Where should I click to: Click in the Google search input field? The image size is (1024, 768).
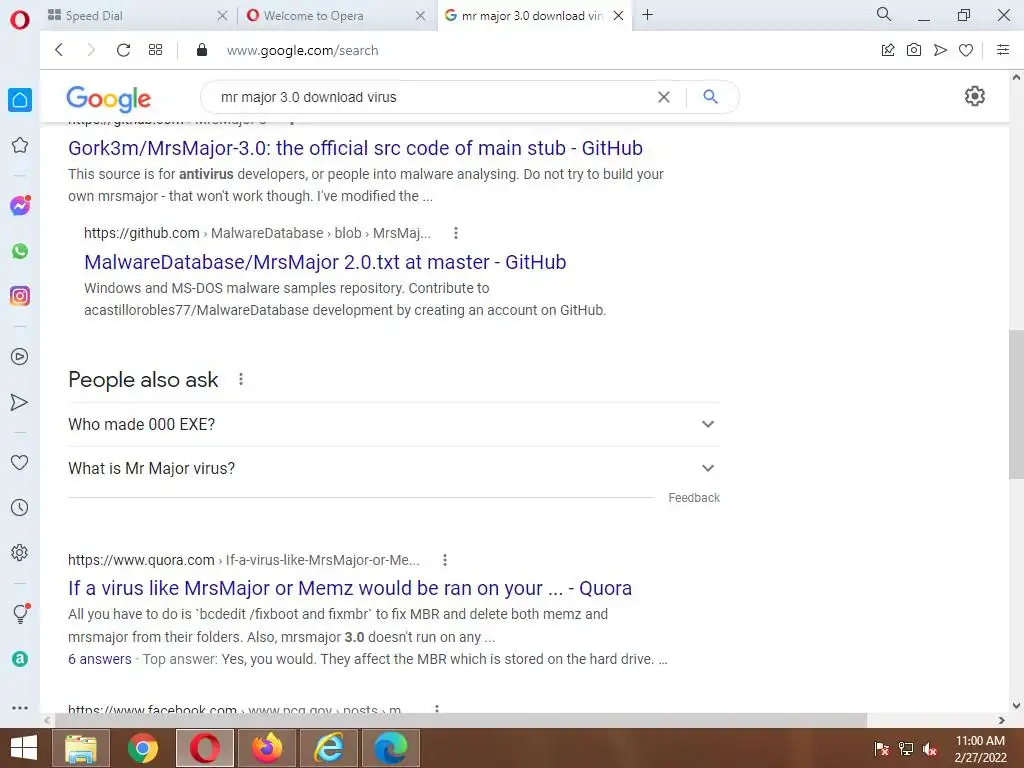tap(431, 97)
